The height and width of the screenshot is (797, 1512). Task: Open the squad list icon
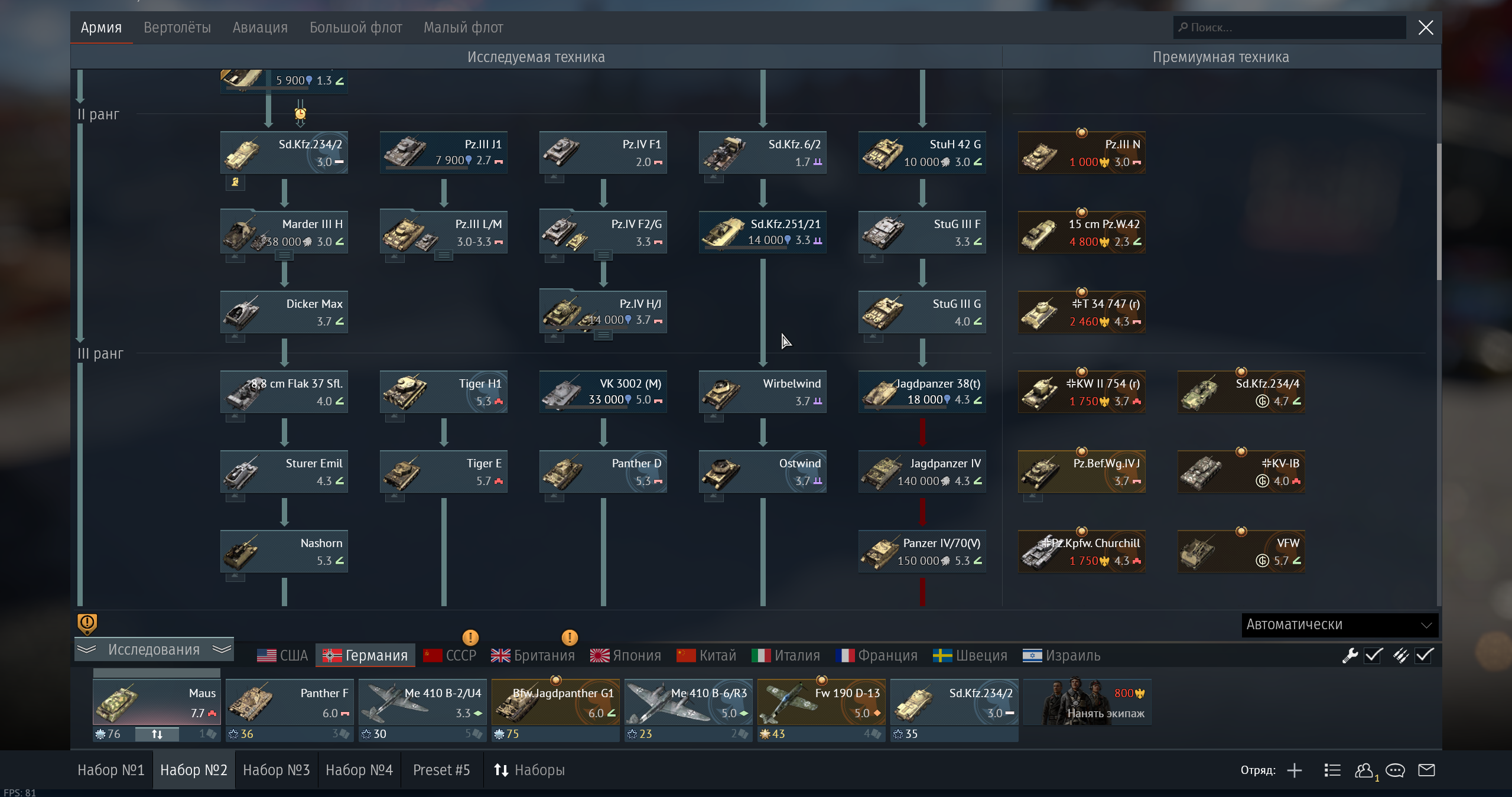tap(1332, 770)
